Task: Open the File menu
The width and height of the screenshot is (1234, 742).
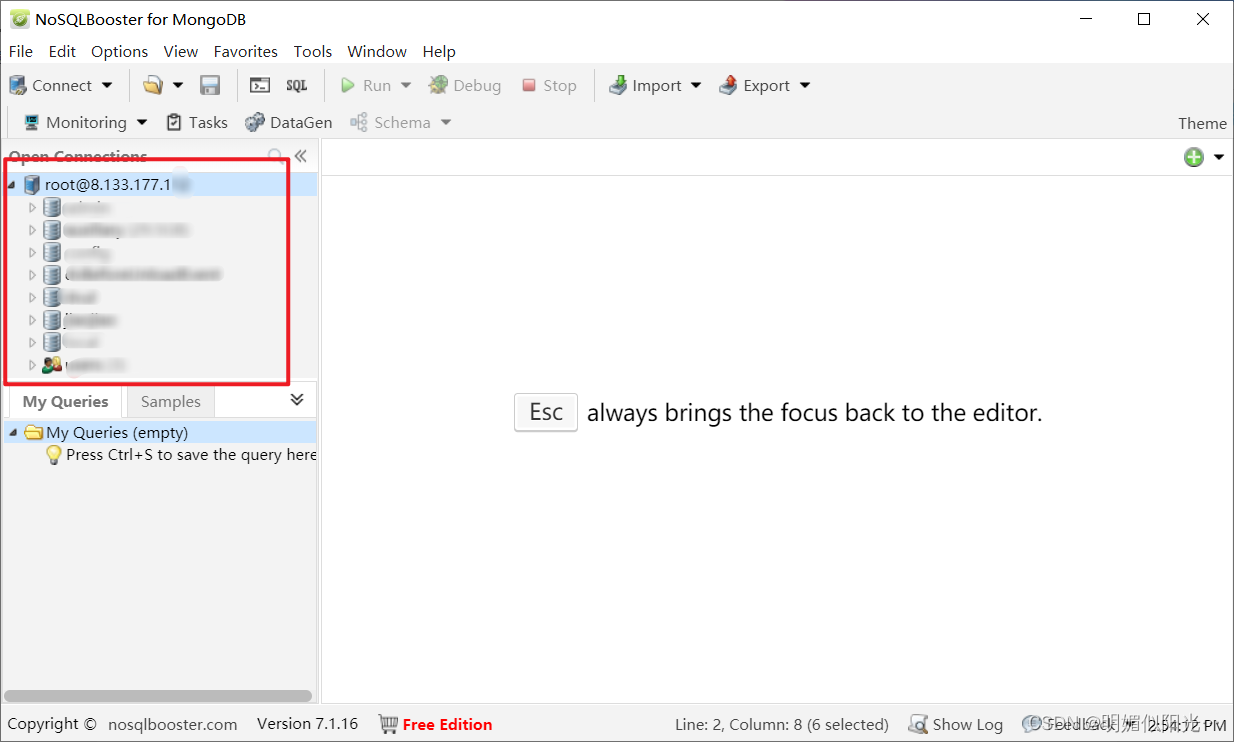Action: pyautogui.click(x=20, y=51)
